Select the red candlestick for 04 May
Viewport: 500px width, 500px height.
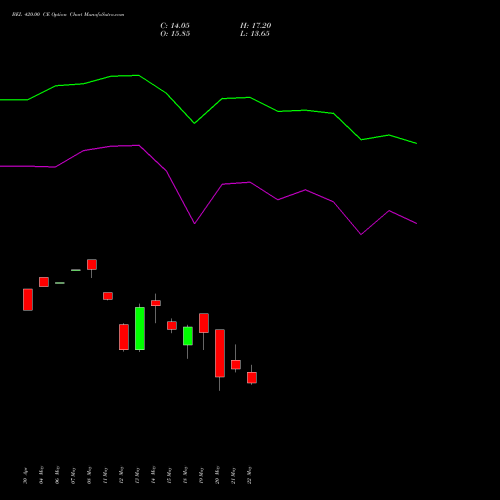click(44, 282)
